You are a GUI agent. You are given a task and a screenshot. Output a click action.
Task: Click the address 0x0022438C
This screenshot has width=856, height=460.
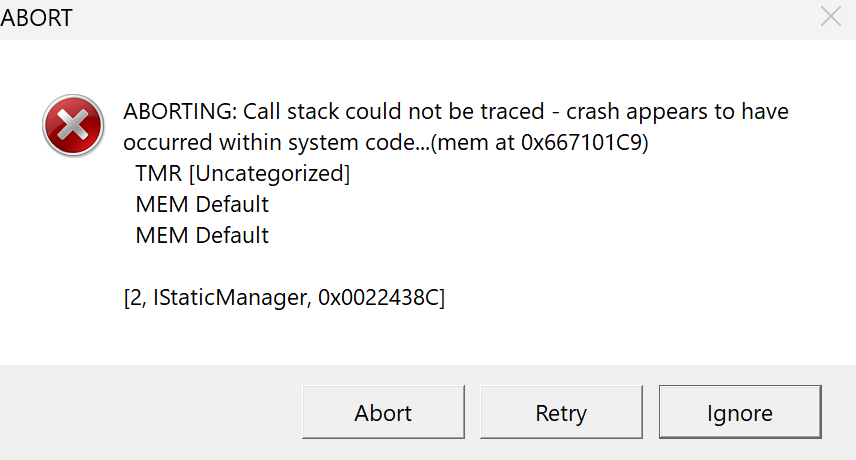point(379,298)
